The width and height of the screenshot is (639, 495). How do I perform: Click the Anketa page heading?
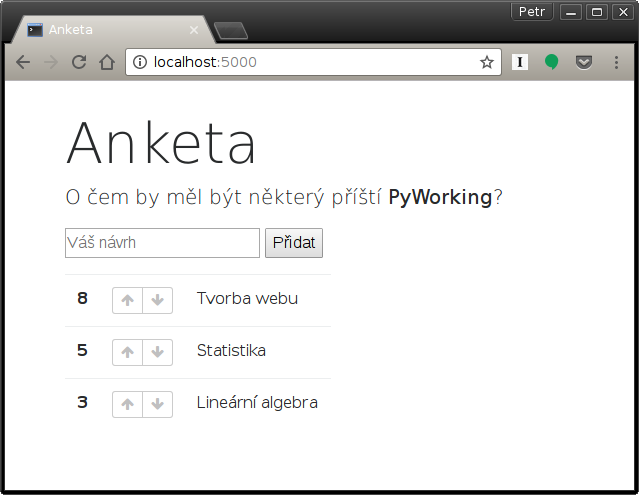click(x=161, y=143)
